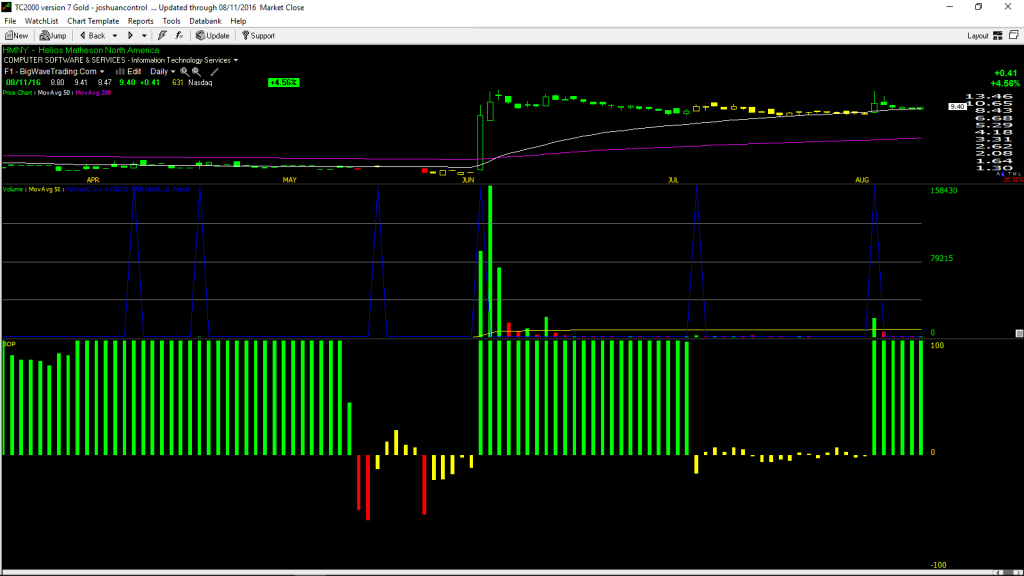This screenshot has height=576, width=1024.
Task: Click the lightning bolt toolbar icon
Action: tap(162, 36)
